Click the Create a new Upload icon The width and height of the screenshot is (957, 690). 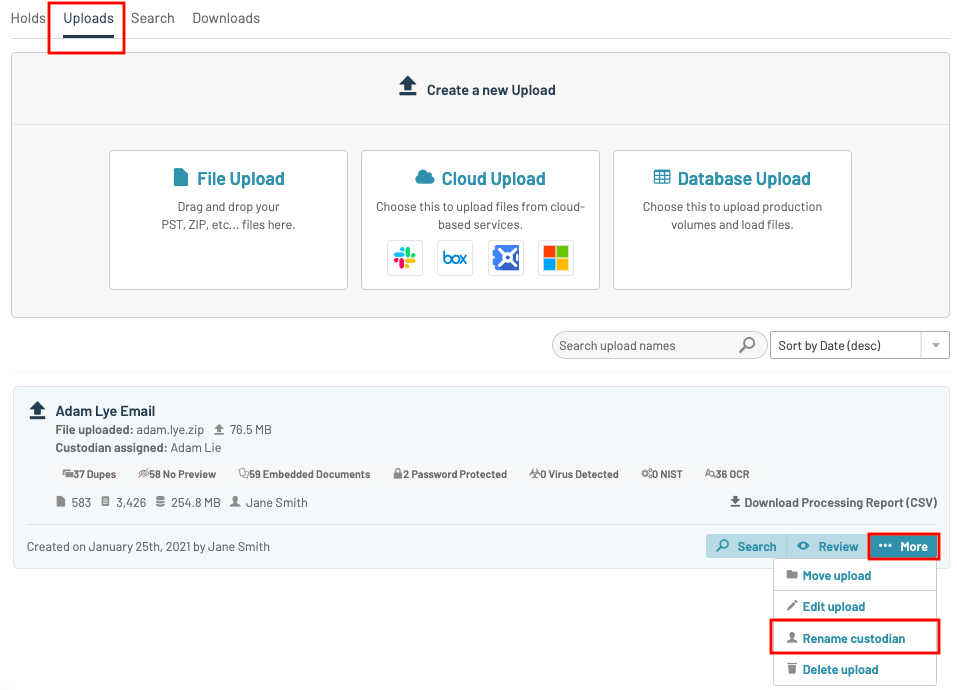[x=408, y=86]
